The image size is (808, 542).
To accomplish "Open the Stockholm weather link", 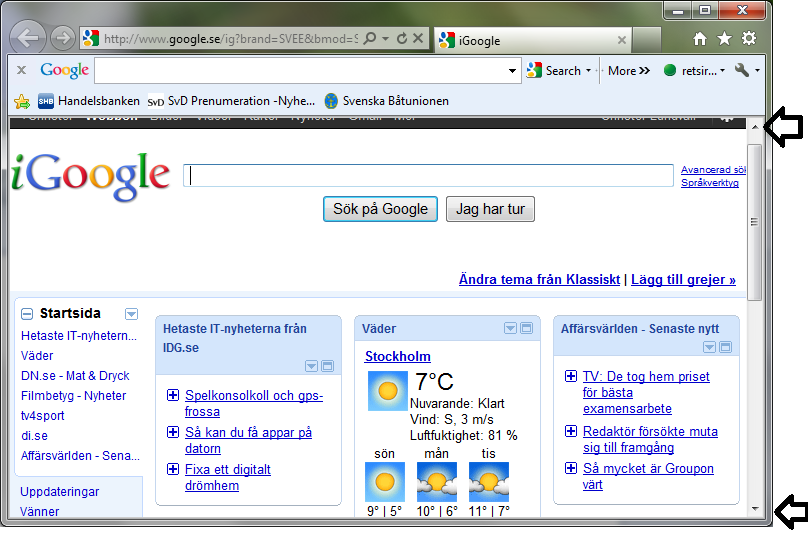I will [x=398, y=356].
